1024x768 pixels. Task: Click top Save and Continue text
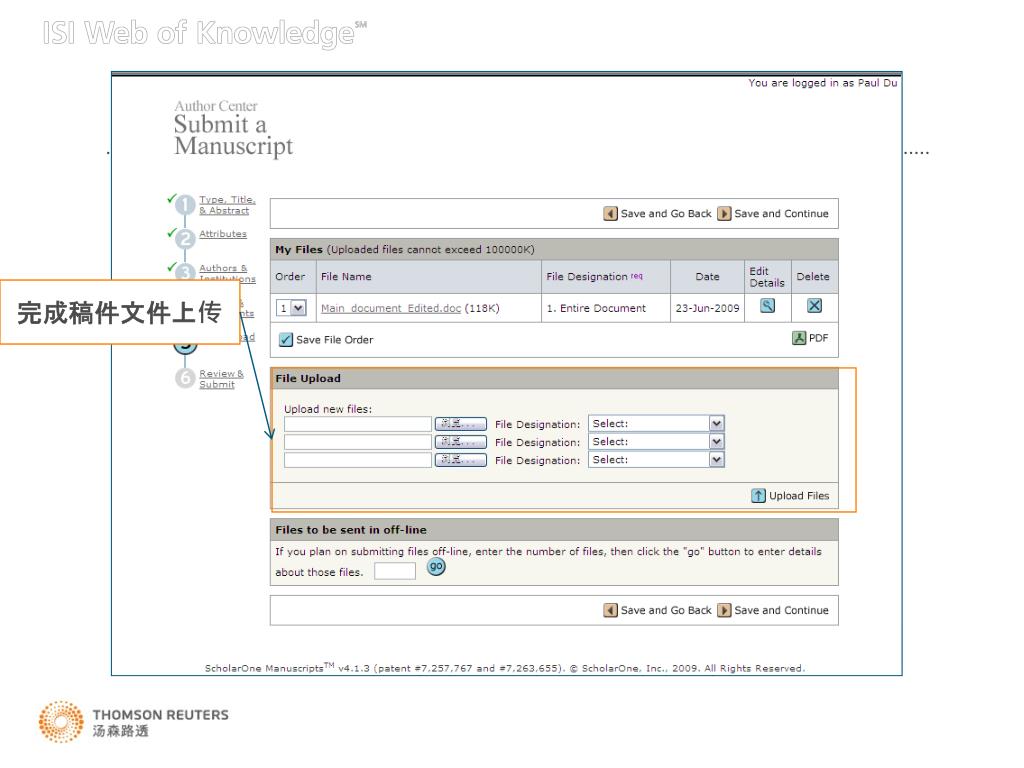[x=781, y=214]
